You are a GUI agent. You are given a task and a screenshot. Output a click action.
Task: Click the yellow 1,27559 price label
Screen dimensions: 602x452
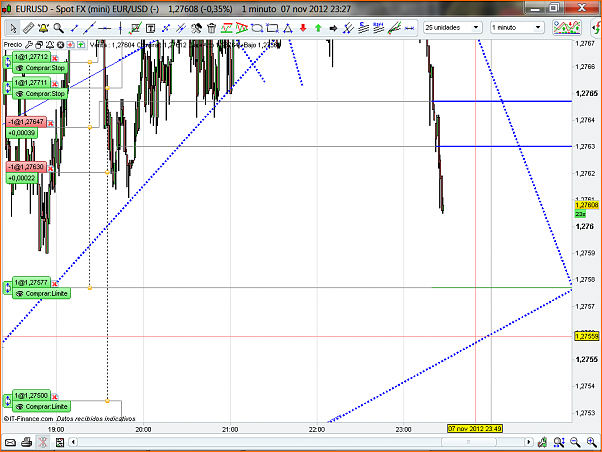[587, 336]
